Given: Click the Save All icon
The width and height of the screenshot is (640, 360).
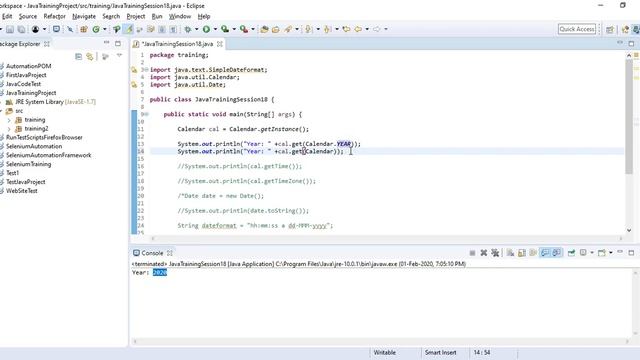Looking at the screenshot, I should click(x=21, y=29).
